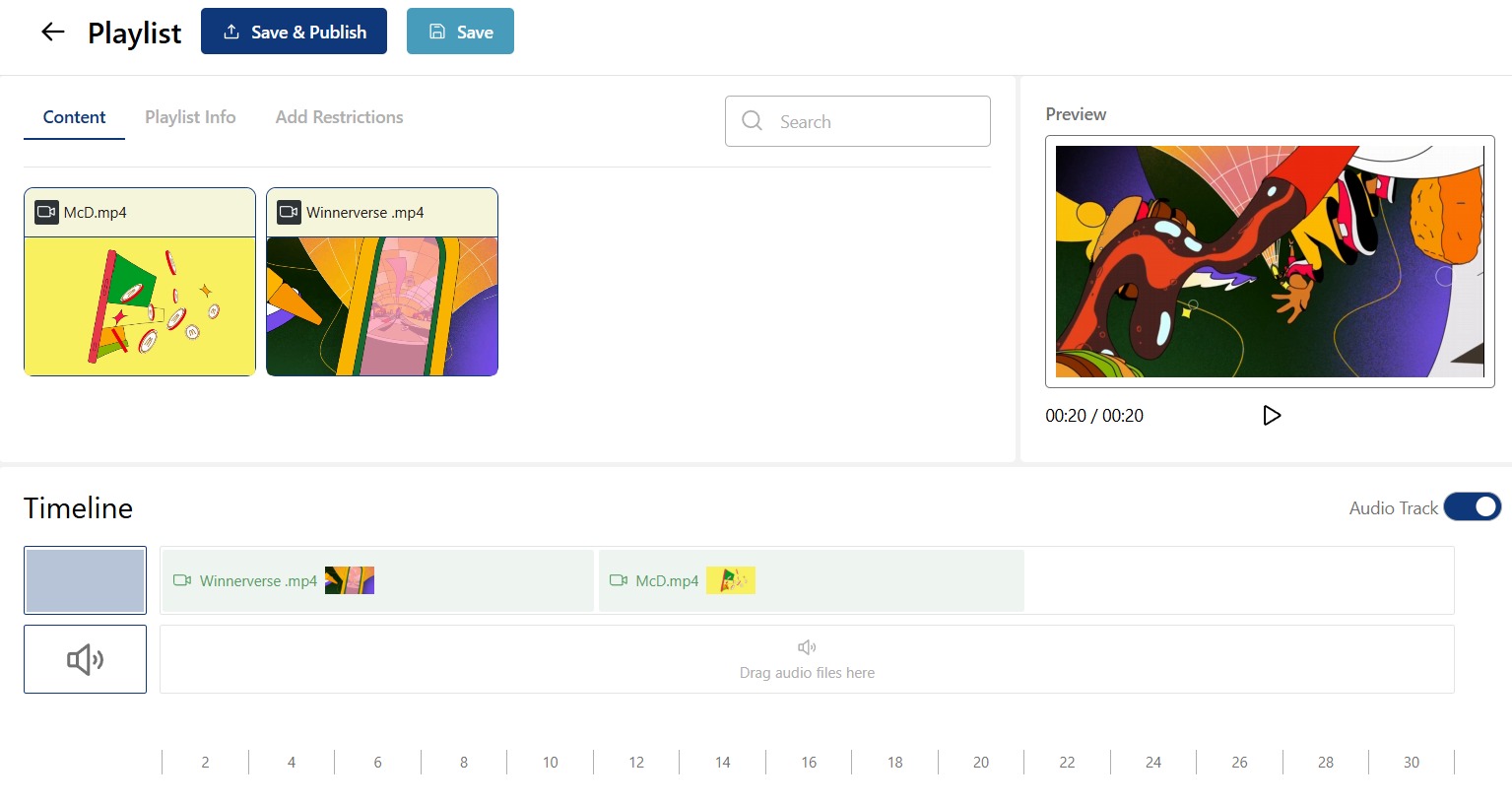Select the McD.mp4 video thumbnail
The width and height of the screenshot is (1512, 804).
pyautogui.click(x=140, y=306)
